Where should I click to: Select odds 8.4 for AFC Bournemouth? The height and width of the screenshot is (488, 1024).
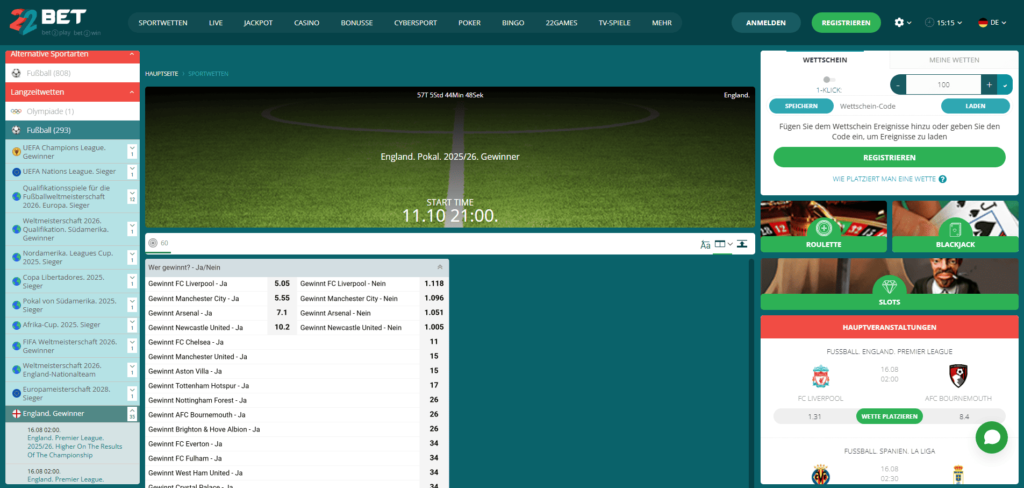click(965, 416)
